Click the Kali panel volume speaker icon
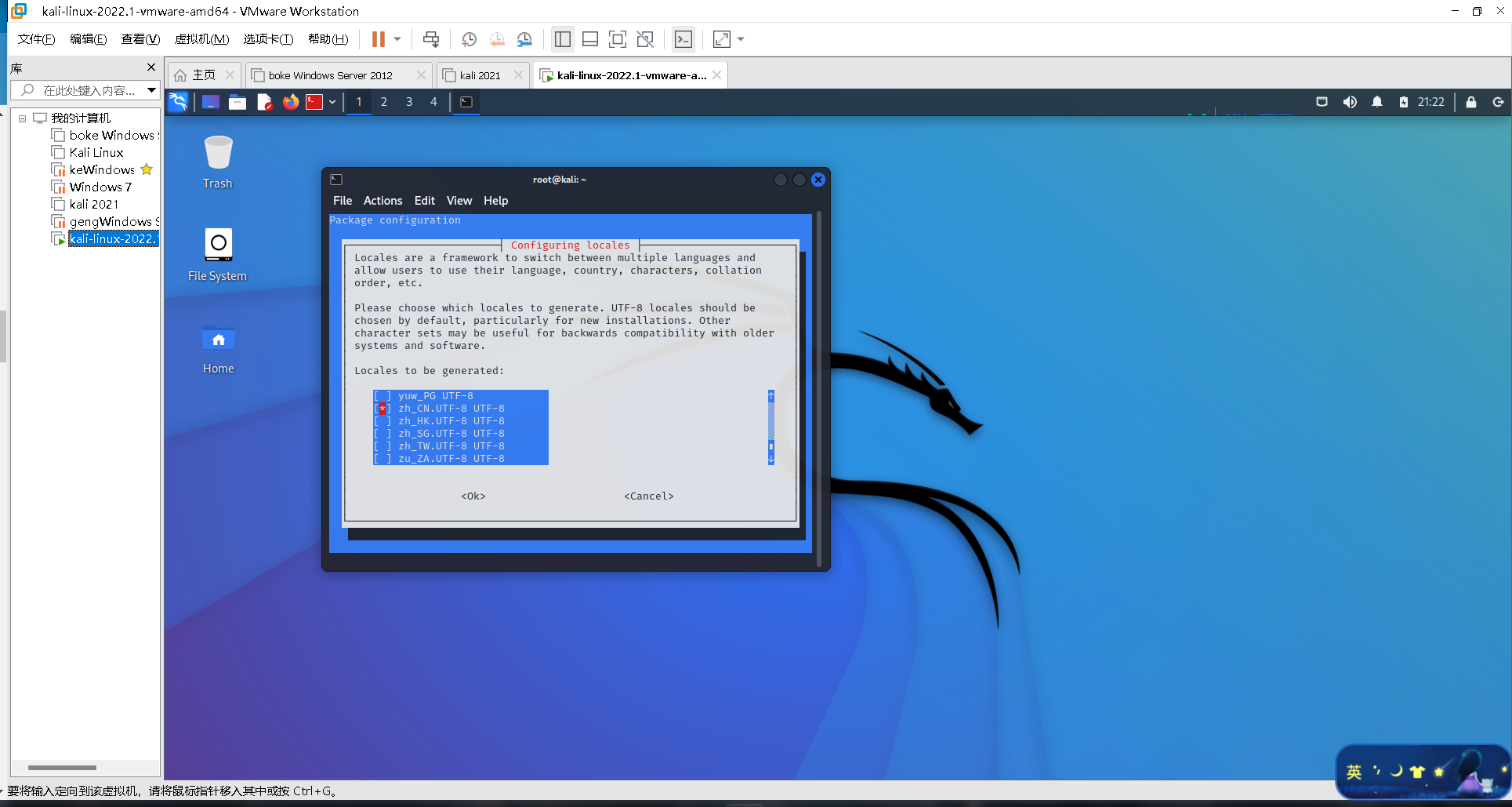Viewport: 1512px width, 807px height. click(1350, 102)
